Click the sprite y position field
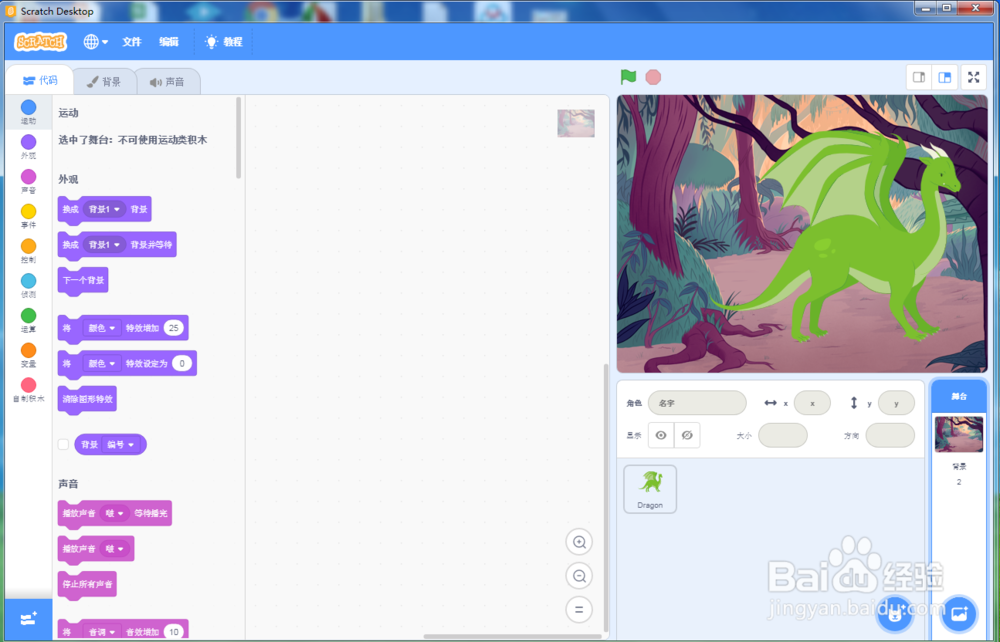The height and width of the screenshot is (642, 1000). coord(896,403)
